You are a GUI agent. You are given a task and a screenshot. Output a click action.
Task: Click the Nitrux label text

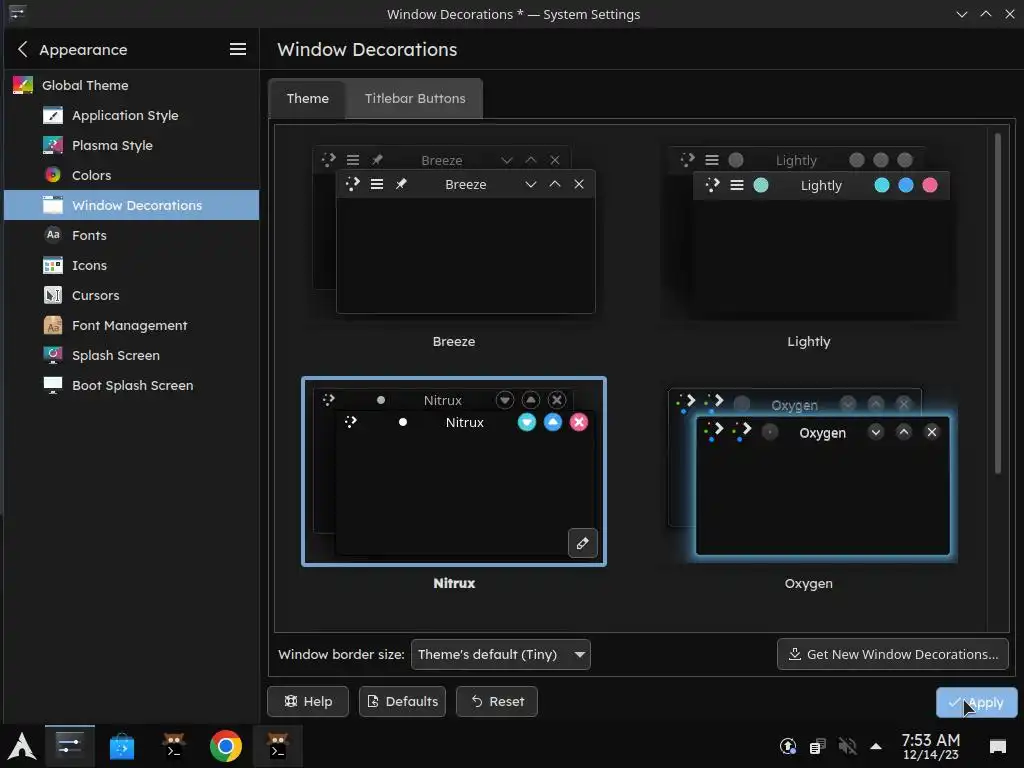point(454,583)
